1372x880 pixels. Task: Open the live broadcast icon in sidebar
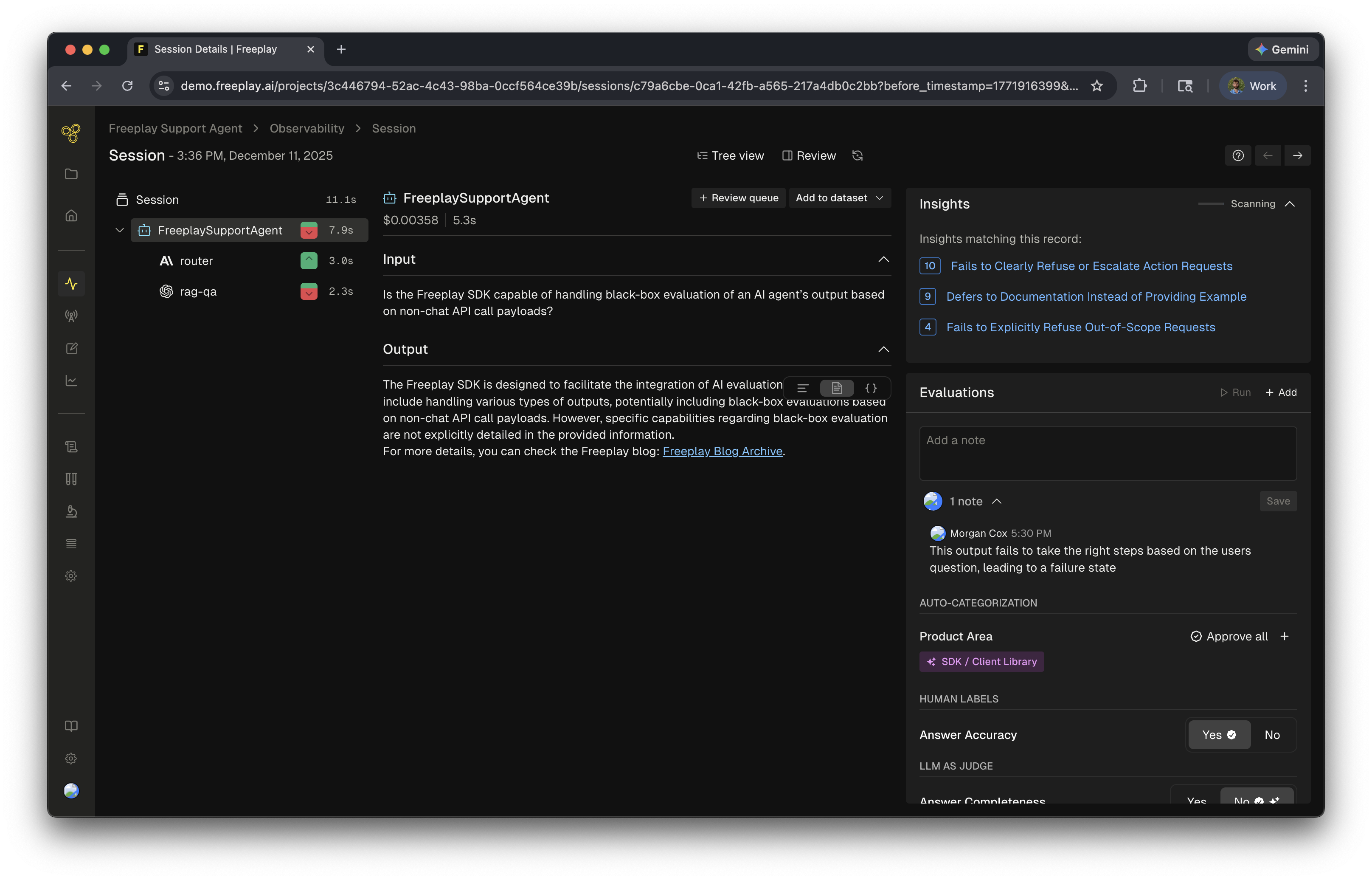pyautogui.click(x=71, y=316)
